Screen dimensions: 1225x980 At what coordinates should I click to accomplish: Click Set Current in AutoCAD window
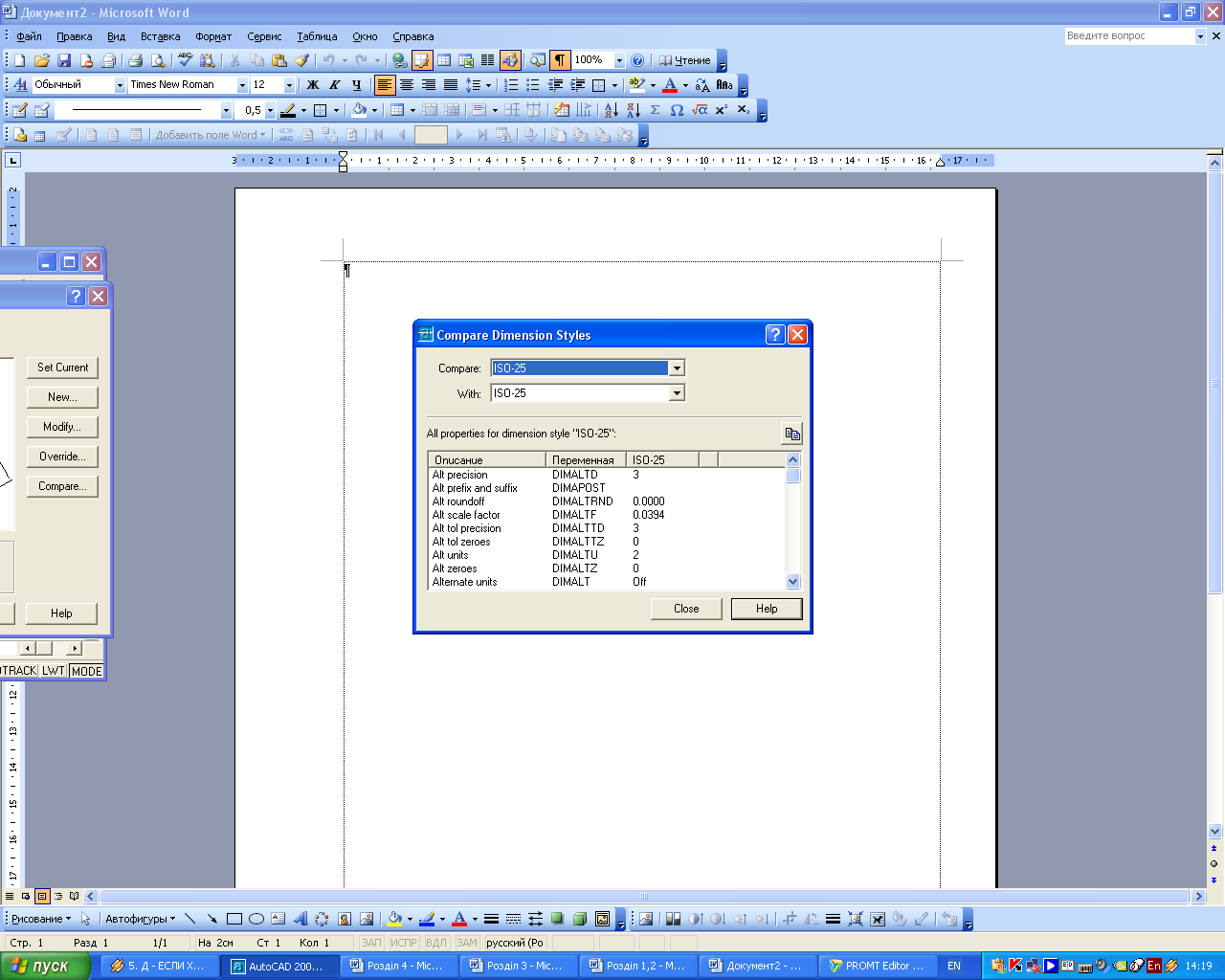[x=62, y=367]
